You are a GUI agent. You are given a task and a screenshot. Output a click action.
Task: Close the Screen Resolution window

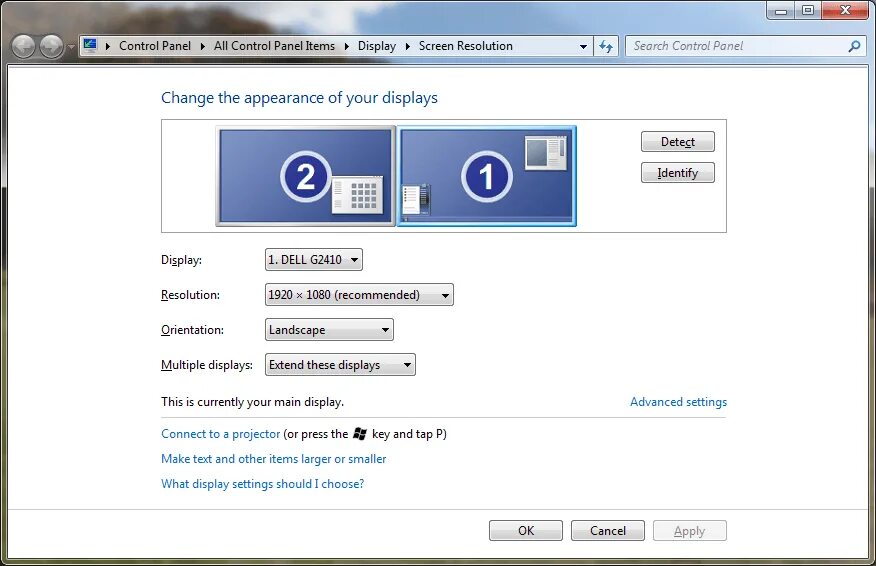[845, 11]
